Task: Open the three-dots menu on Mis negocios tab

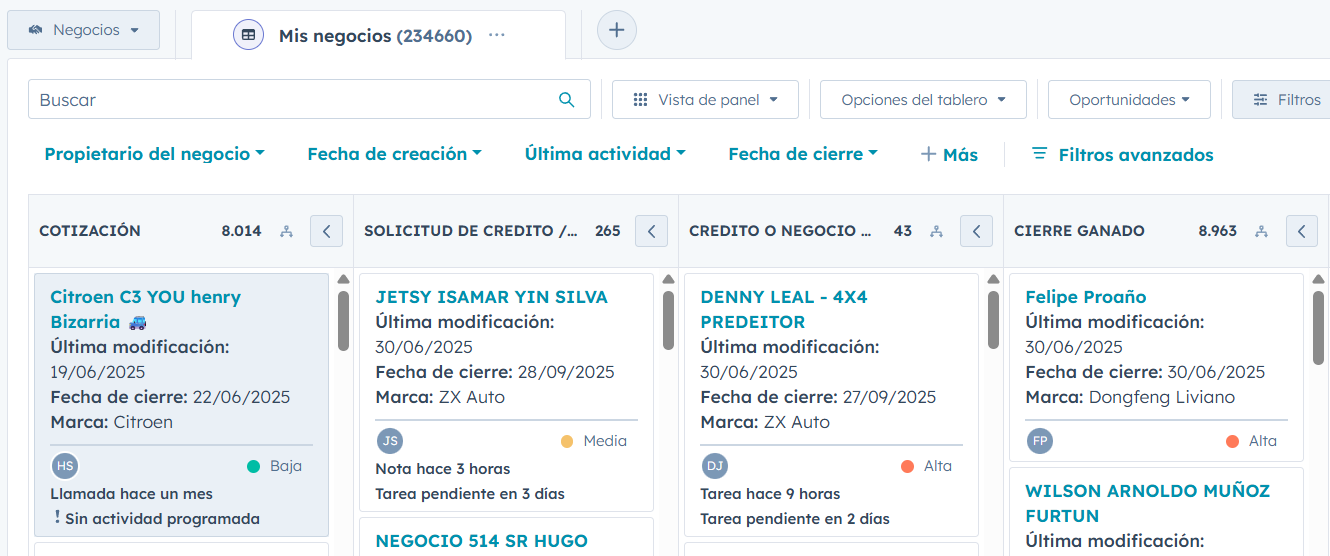Action: pos(497,35)
